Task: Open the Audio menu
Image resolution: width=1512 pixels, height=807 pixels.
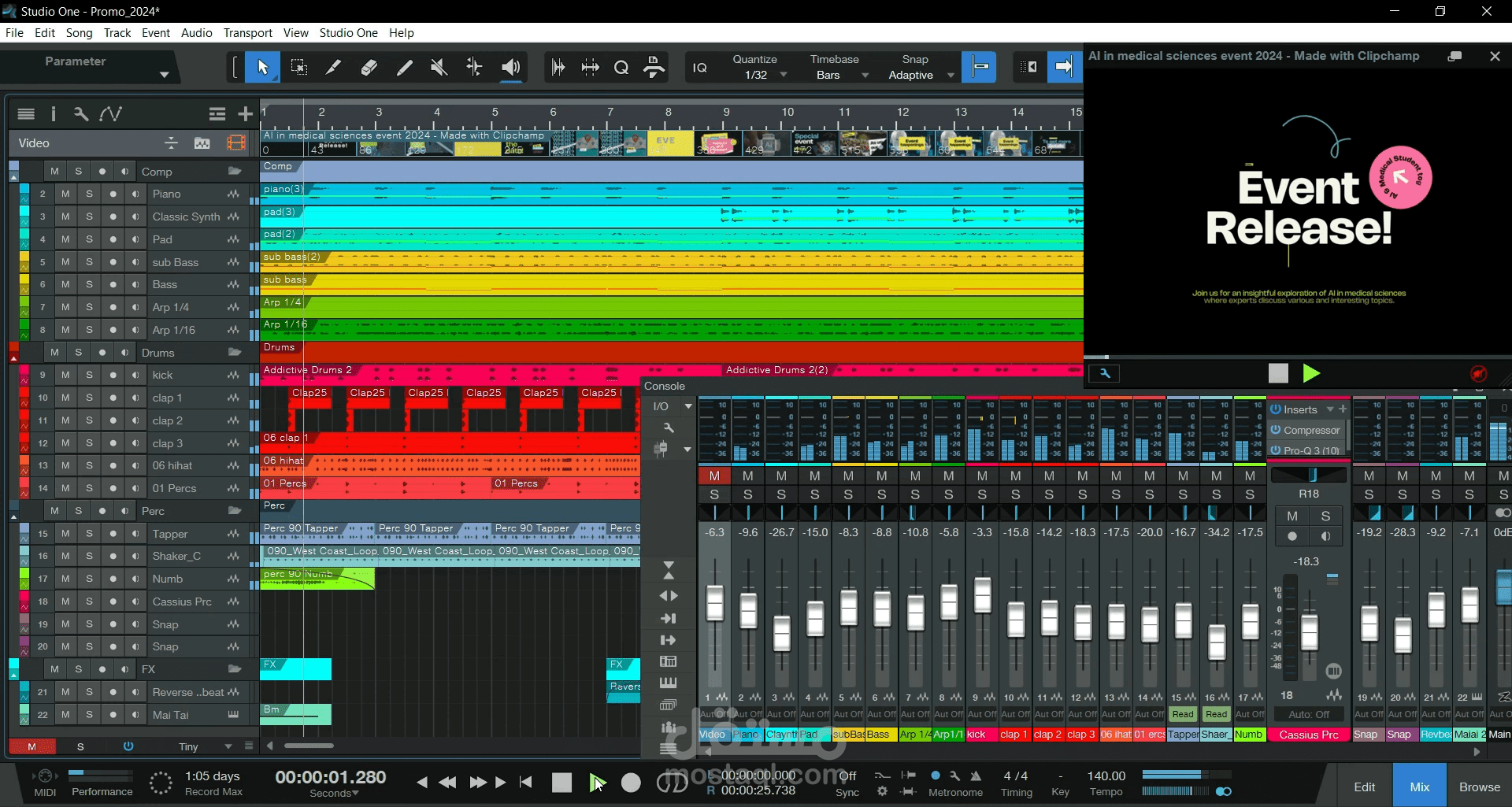Action: 196,32
